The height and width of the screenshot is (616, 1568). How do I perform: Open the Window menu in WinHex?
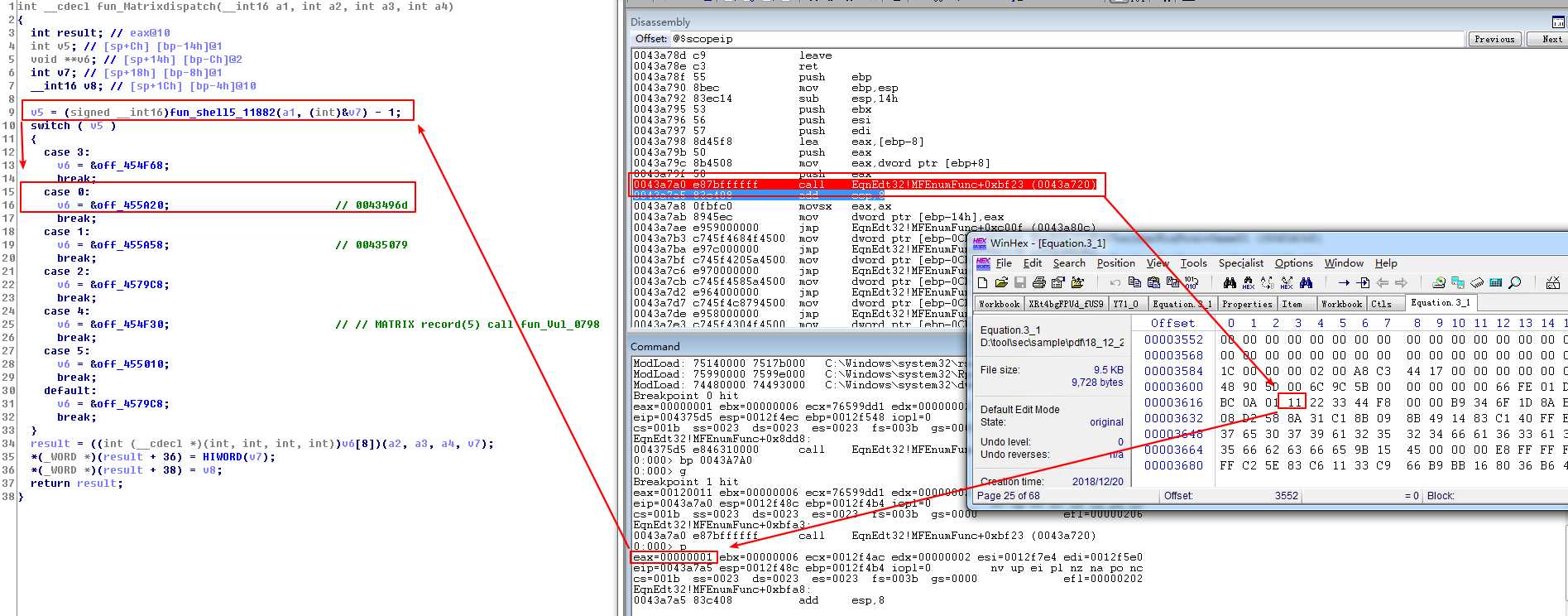tap(1344, 263)
